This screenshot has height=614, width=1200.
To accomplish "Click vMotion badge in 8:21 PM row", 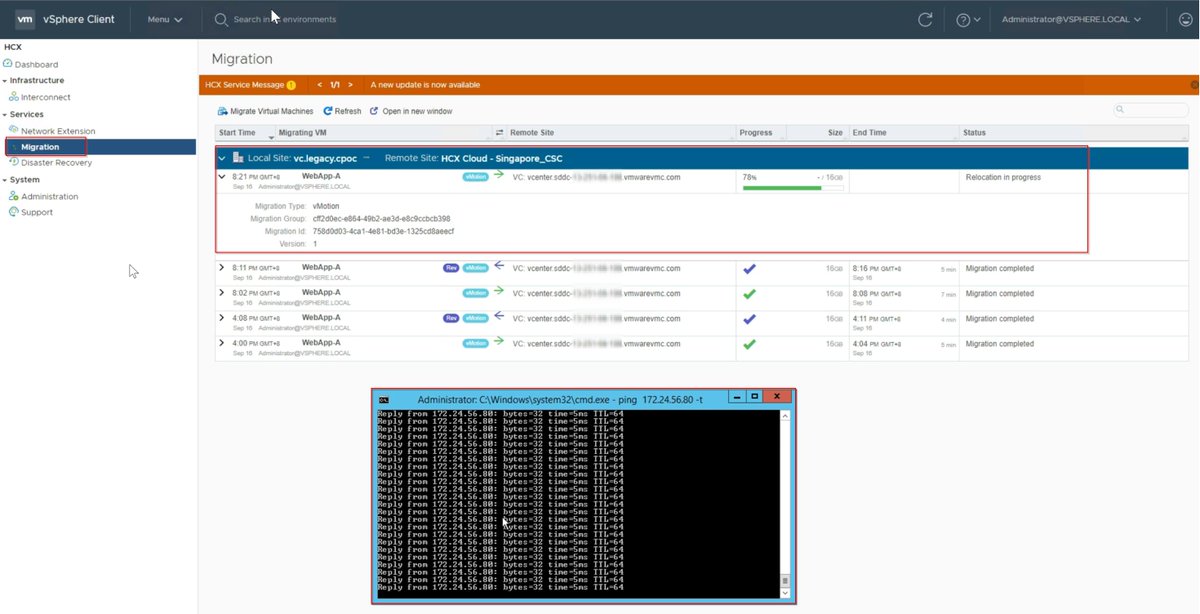I will coord(475,177).
